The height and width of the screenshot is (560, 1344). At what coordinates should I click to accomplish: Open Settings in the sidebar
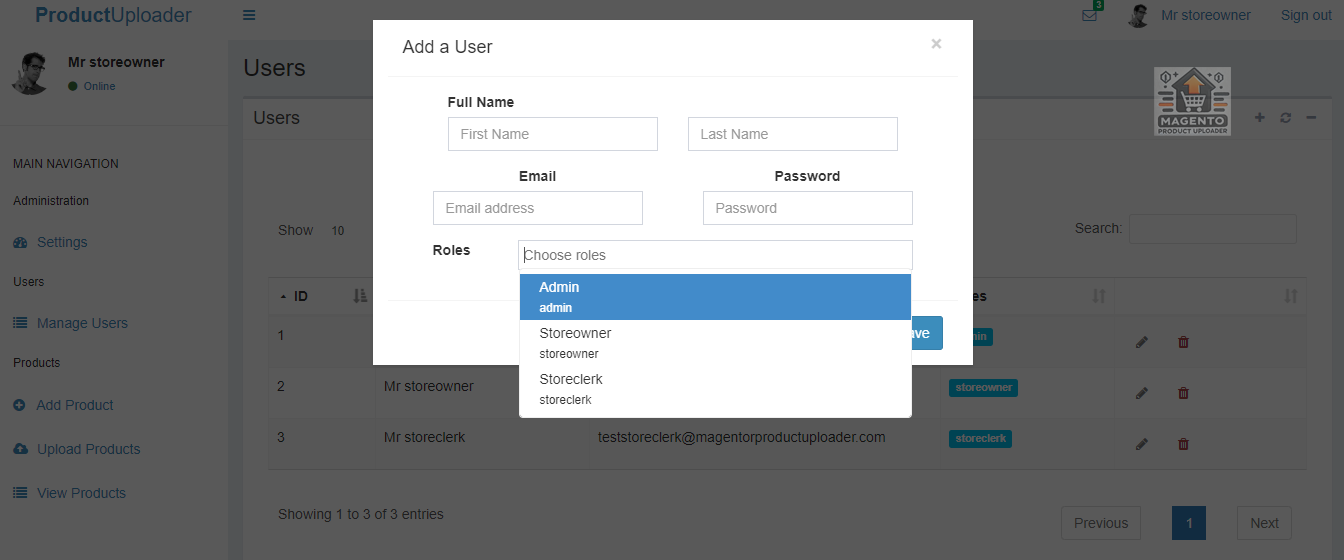pyautogui.click(x=62, y=242)
